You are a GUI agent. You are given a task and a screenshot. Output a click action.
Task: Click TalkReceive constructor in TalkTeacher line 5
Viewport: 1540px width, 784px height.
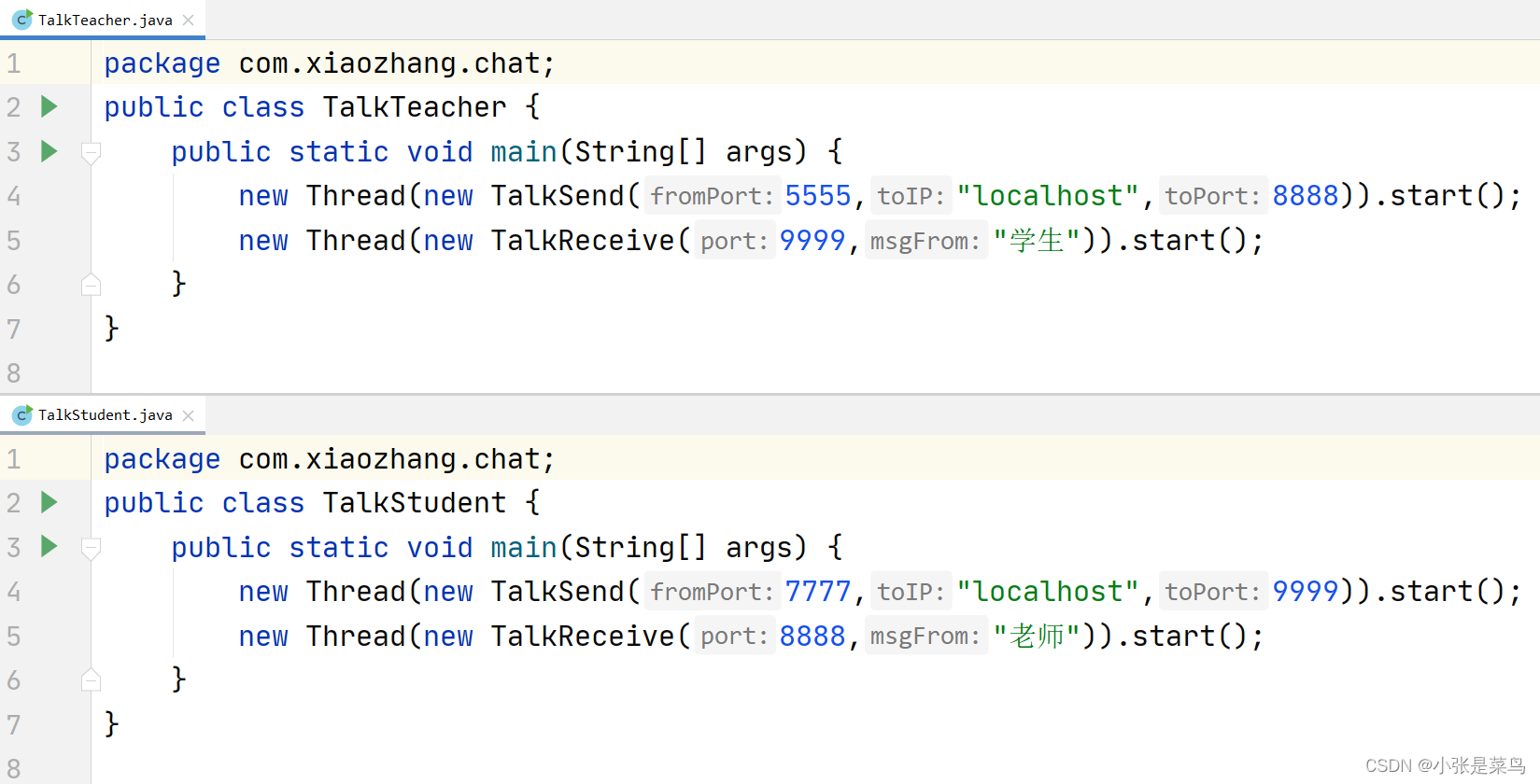583,240
